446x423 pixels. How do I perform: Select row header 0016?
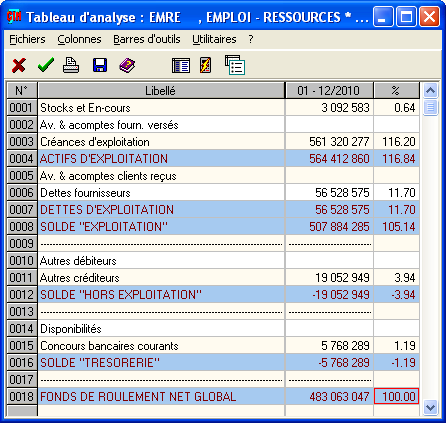[x=22, y=363]
